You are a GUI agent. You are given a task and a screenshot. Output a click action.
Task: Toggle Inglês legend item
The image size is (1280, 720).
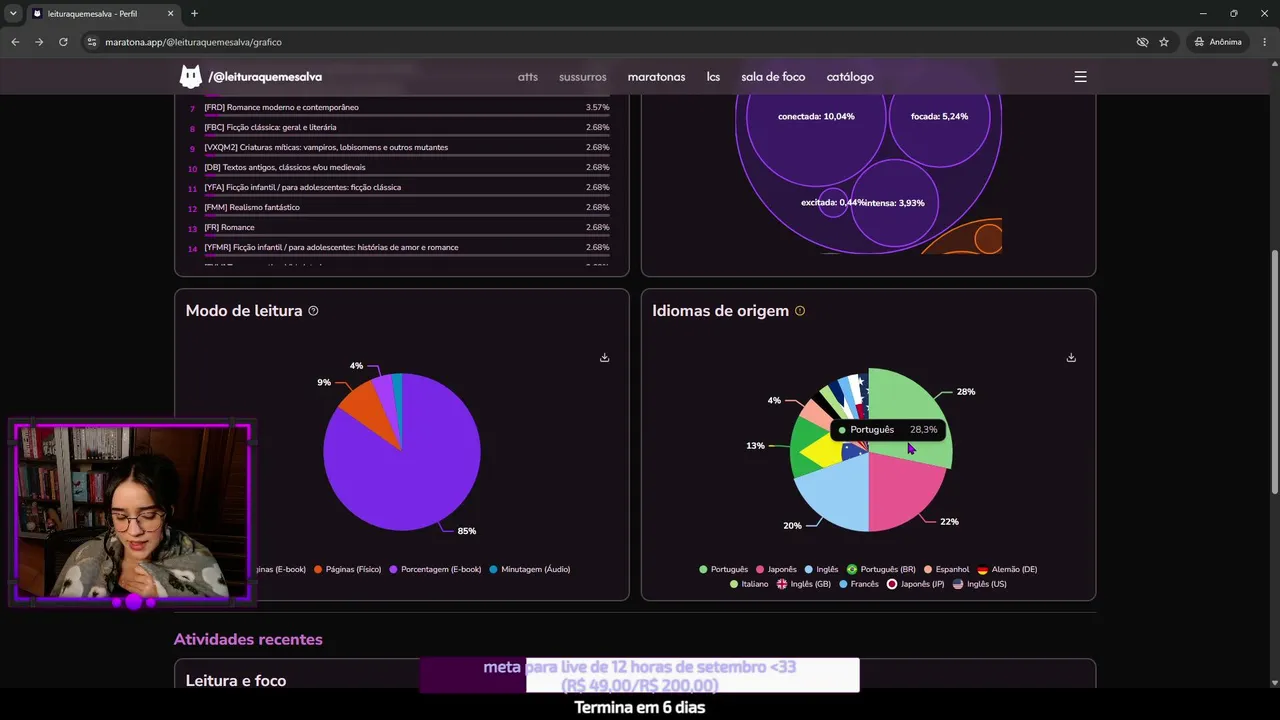[821, 569]
